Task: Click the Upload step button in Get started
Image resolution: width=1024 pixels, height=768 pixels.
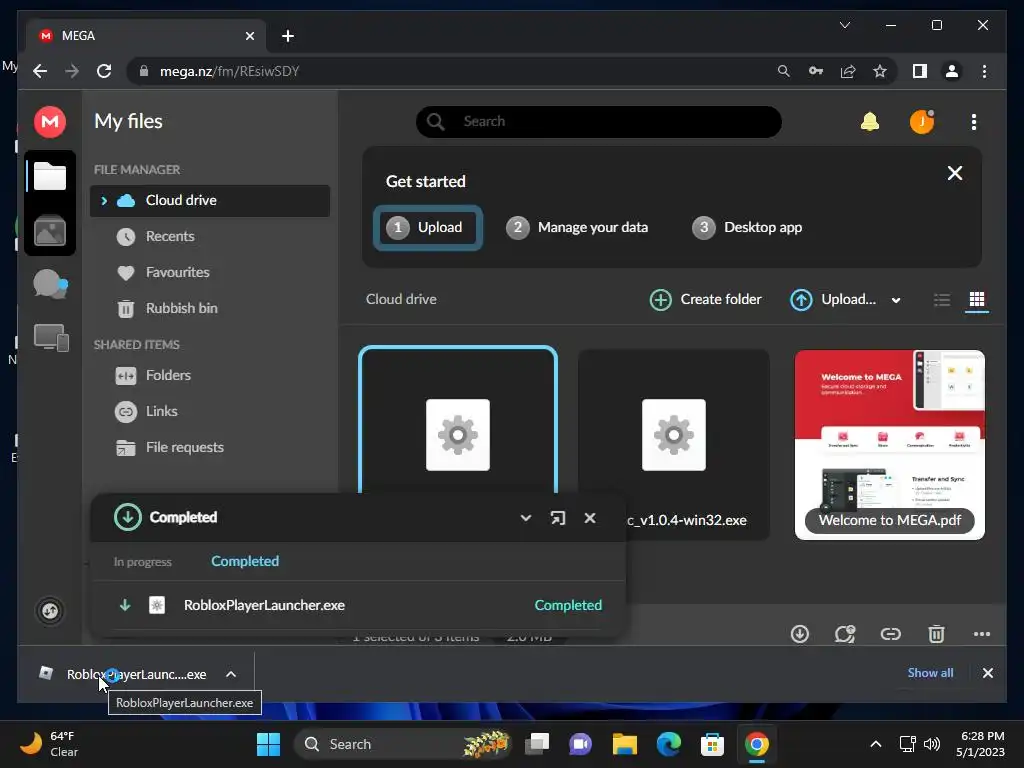Action: pyautogui.click(x=428, y=227)
